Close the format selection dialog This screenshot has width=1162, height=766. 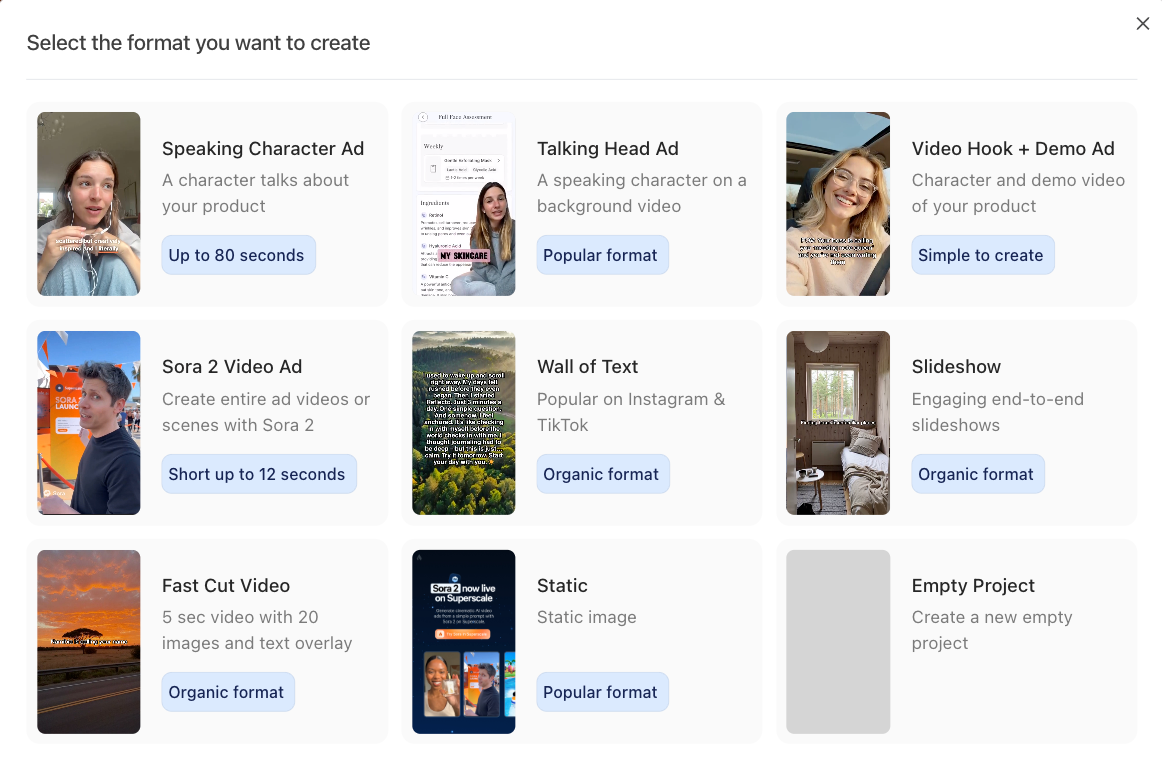coord(1143,24)
